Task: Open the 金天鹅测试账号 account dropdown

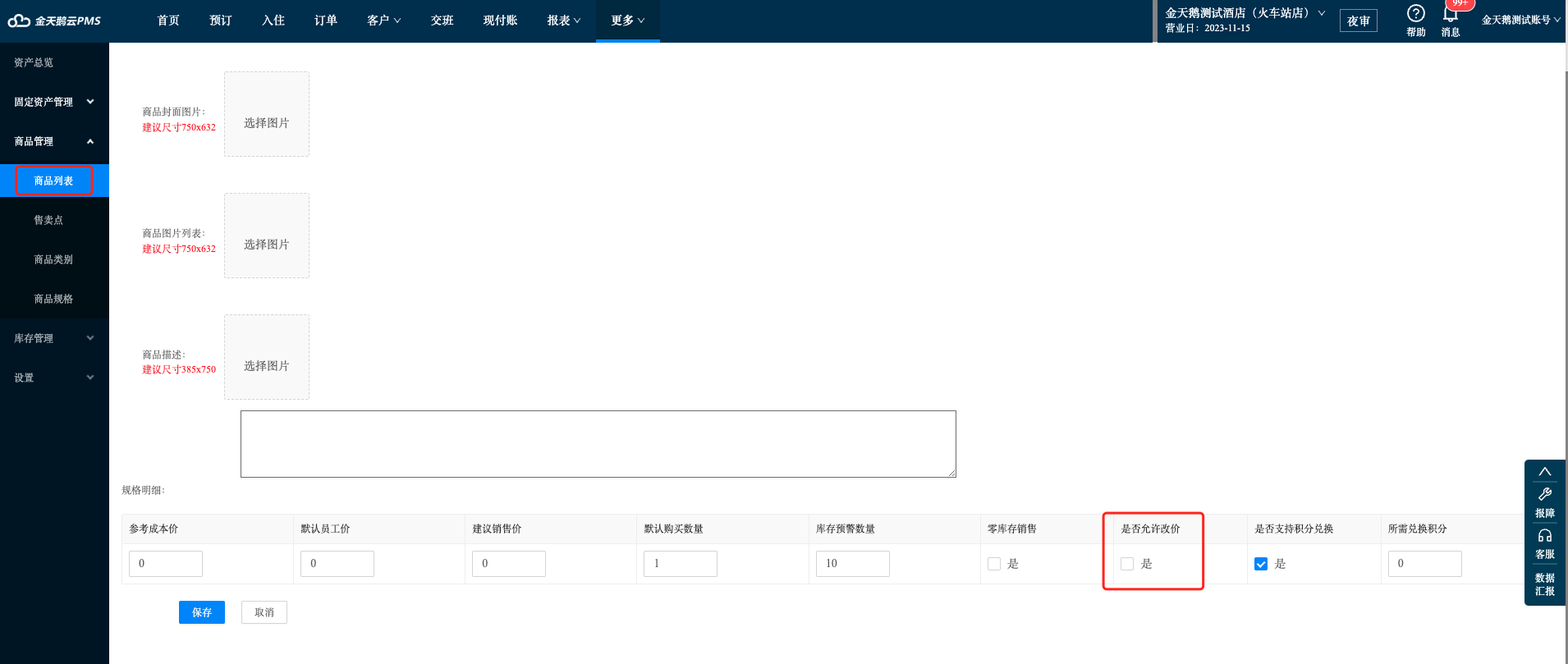Action: (1520, 20)
